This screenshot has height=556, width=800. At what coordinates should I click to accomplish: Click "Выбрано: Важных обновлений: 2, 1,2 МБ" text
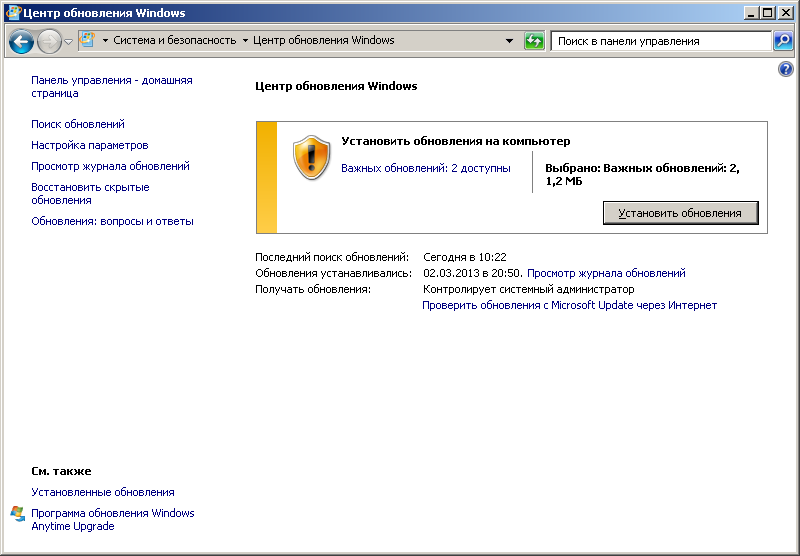click(642, 174)
